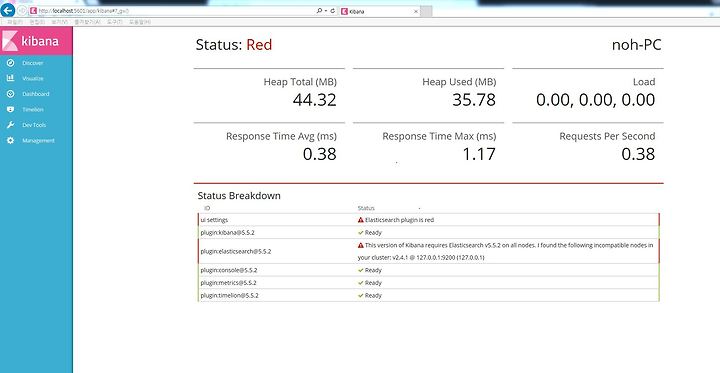720x373 pixels.
Task: Open Management gear icon
Action: (x=11, y=141)
